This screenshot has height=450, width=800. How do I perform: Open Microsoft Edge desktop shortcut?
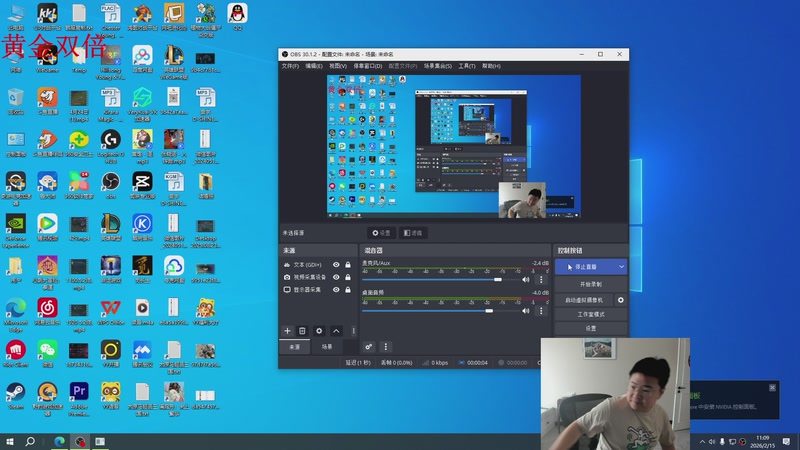pyautogui.click(x=16, y=315)
